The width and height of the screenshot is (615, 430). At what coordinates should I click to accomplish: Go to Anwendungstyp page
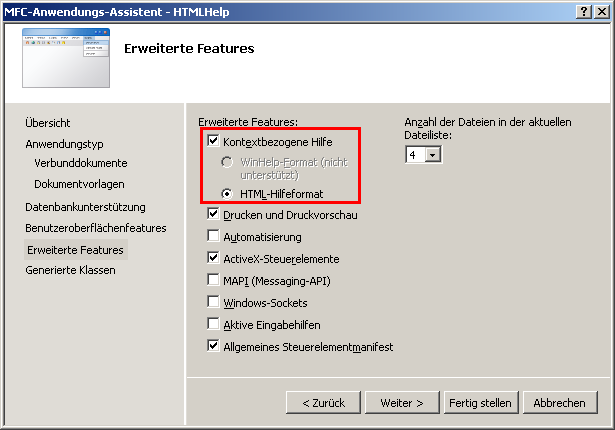[64, 144]
